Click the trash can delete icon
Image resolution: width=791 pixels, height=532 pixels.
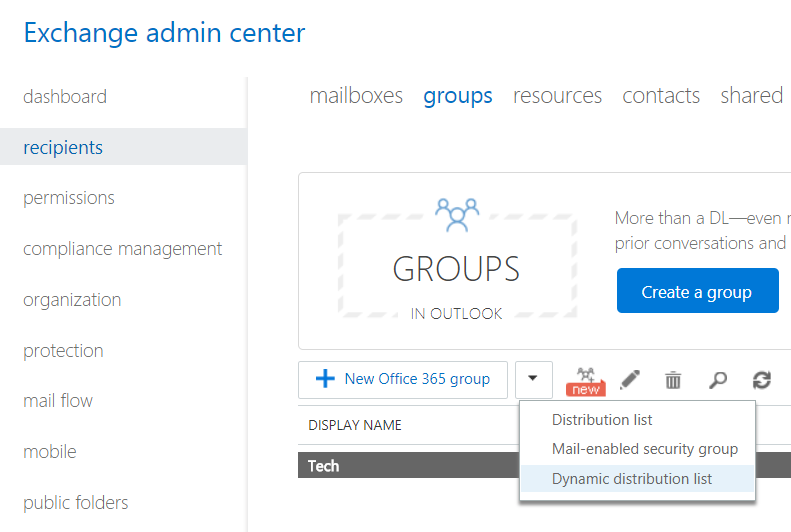coord(673,380)
